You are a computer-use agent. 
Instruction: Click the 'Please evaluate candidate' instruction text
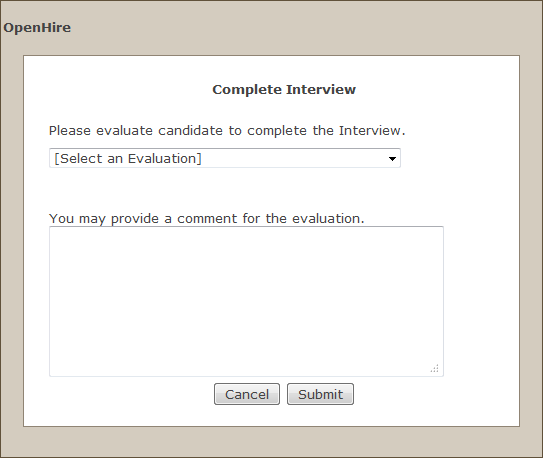pos(227,131)
